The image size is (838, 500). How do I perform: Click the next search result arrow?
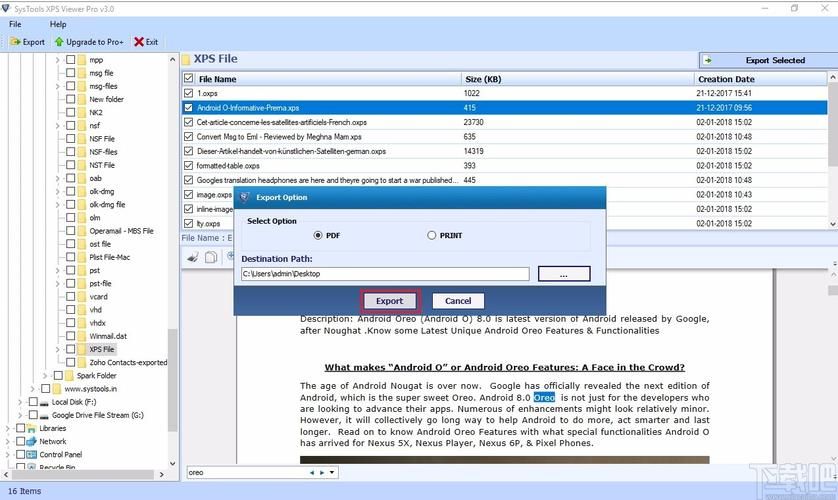point(322,473)
